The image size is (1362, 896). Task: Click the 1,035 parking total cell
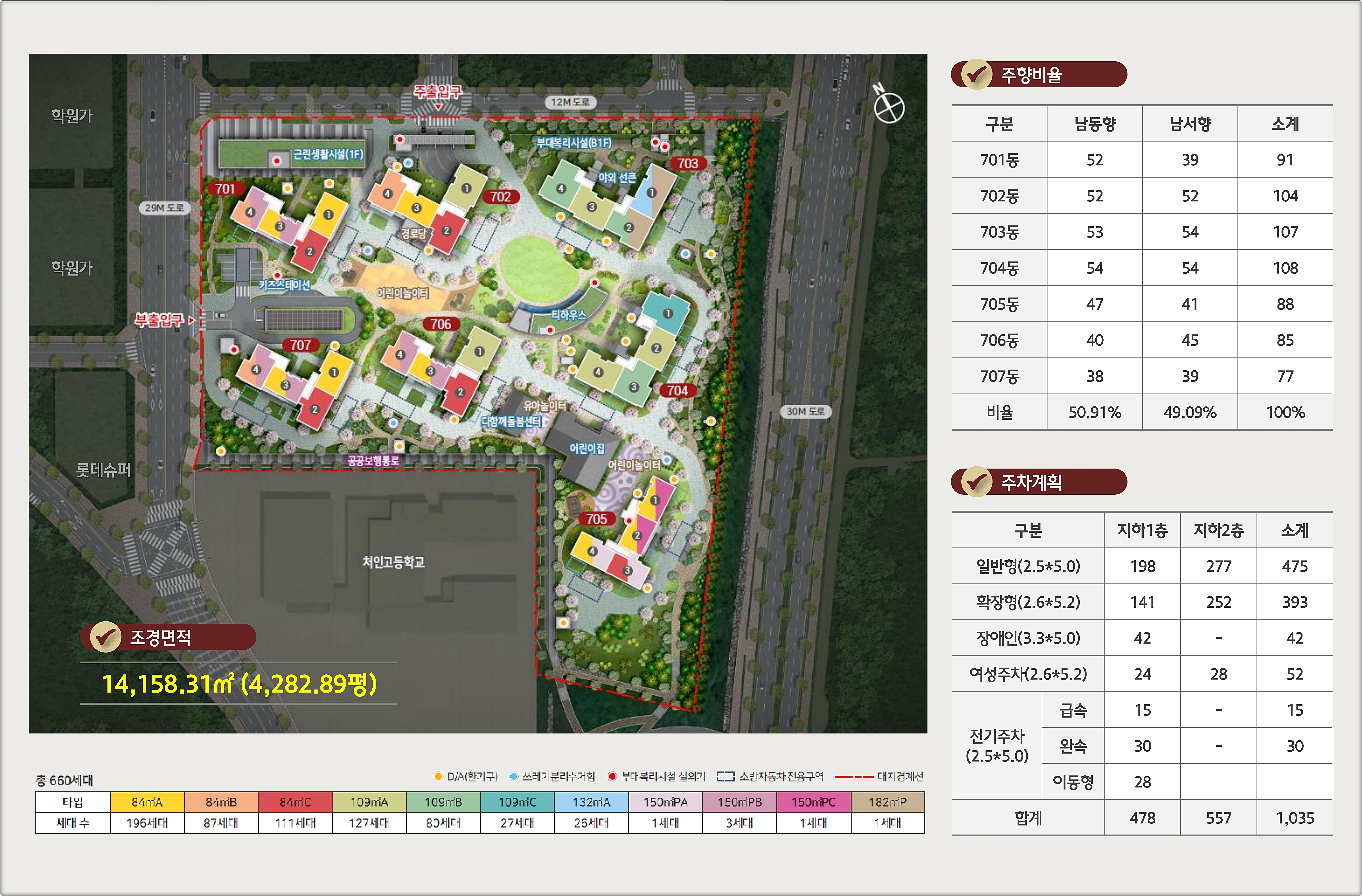[1295, 818]
